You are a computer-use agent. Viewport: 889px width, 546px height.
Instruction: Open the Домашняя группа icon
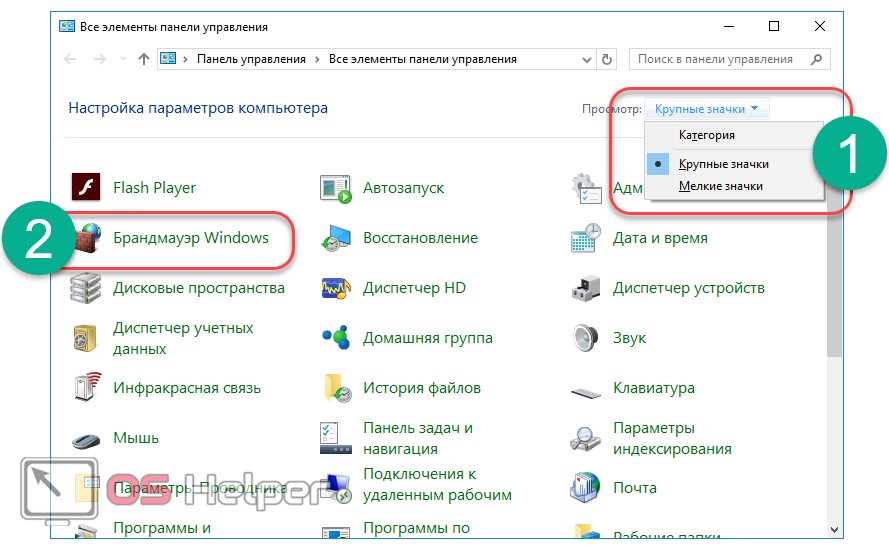click(x=336, y=338)
